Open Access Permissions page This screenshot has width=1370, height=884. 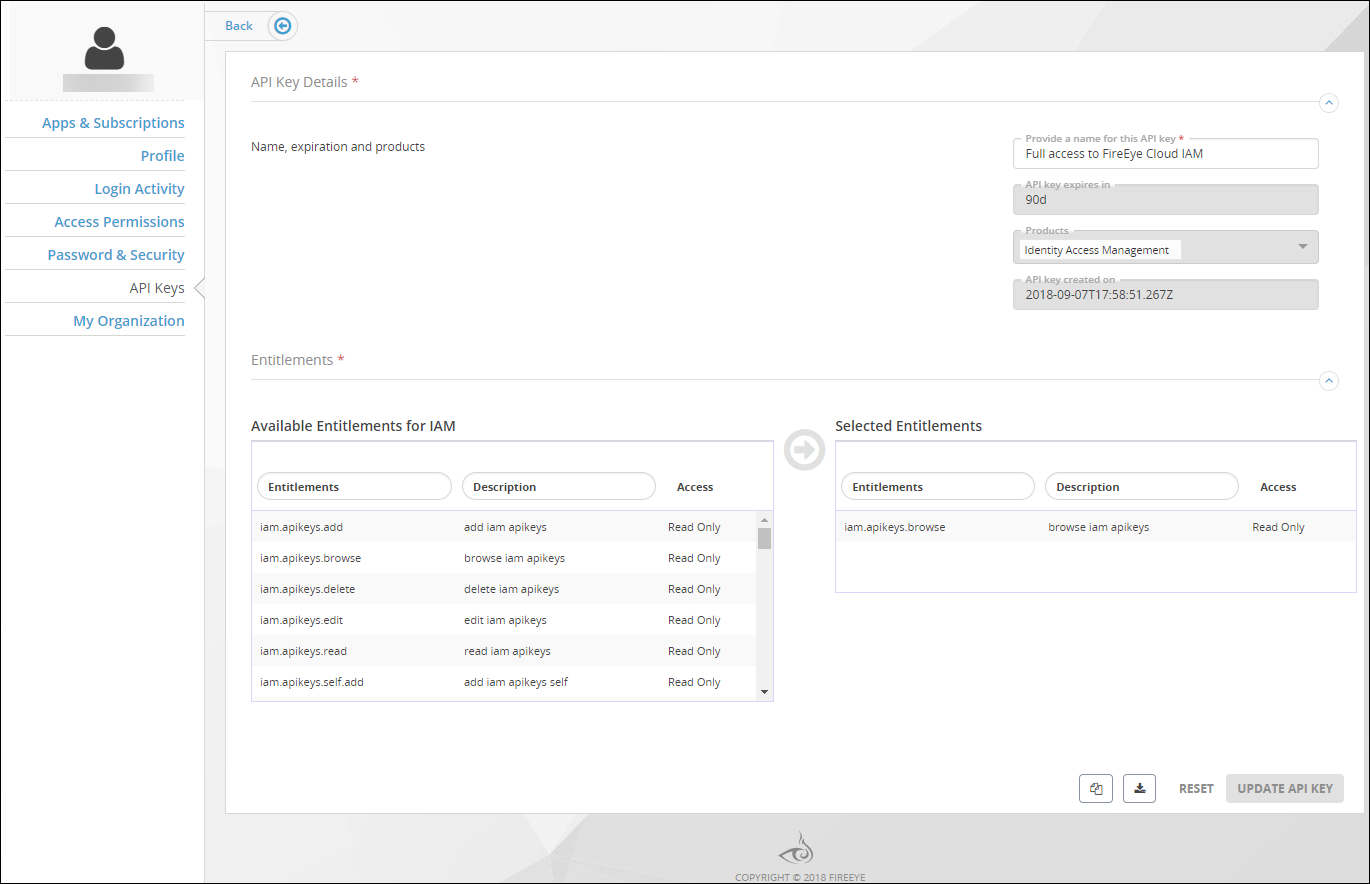[x=119, y=222]
